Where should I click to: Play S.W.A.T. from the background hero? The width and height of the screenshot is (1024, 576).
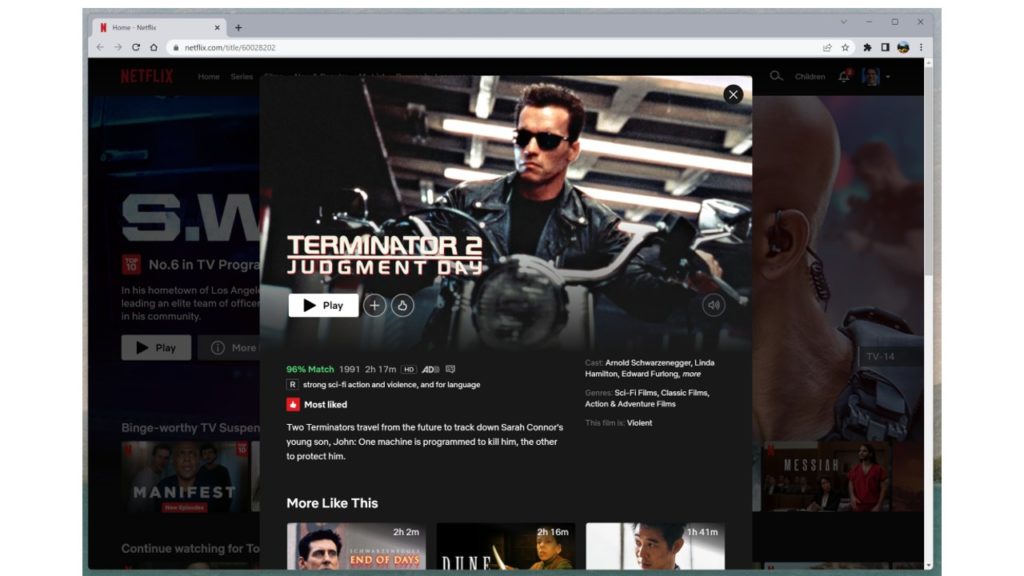click(x=156, y=347)
